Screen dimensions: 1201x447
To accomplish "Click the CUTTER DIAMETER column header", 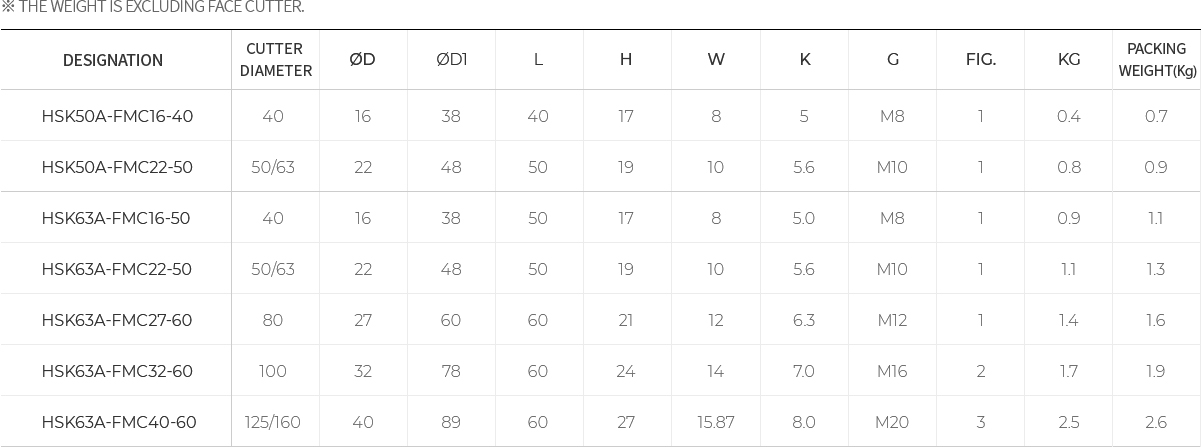I will [275, 60].
